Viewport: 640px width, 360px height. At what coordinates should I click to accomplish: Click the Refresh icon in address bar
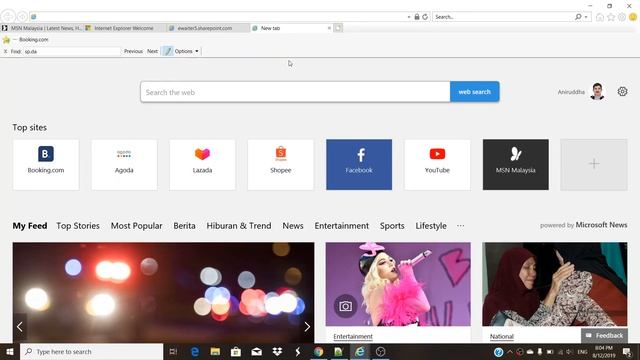click(425, 17)
